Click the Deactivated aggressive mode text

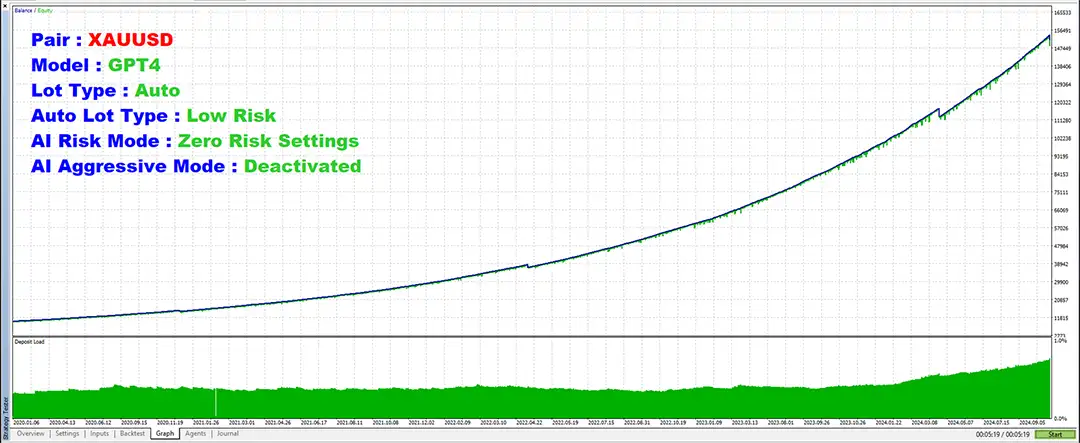point(302,166)
